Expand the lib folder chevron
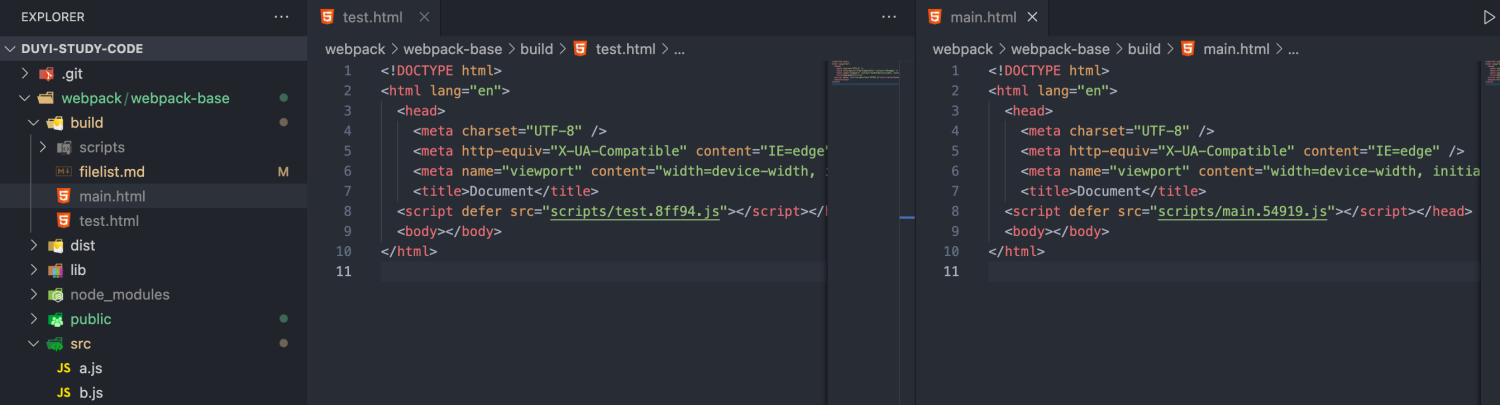 coord(34,270)
